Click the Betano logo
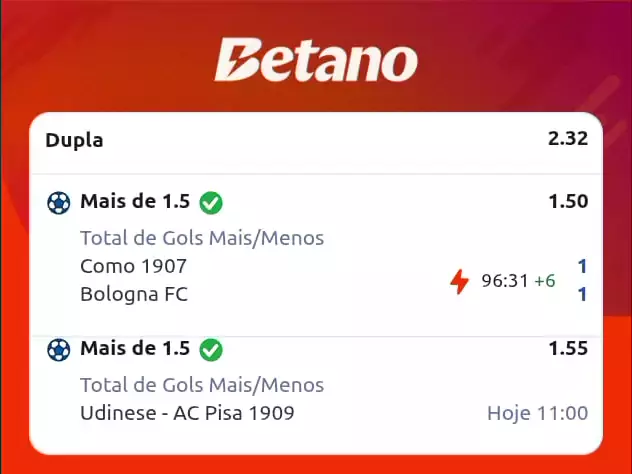The width and height of the screenshot is (632, 474). click(315, 61)
